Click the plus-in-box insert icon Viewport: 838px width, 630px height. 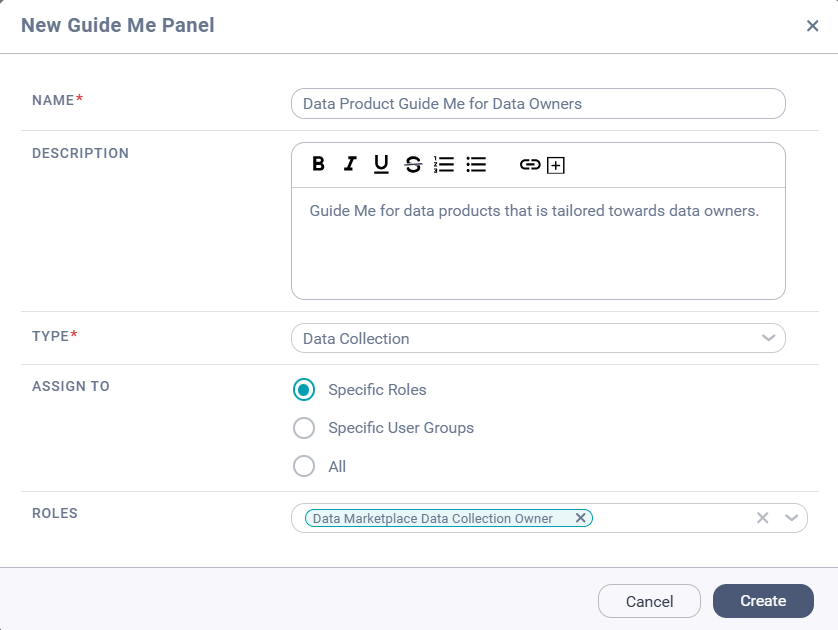point(556,165)
